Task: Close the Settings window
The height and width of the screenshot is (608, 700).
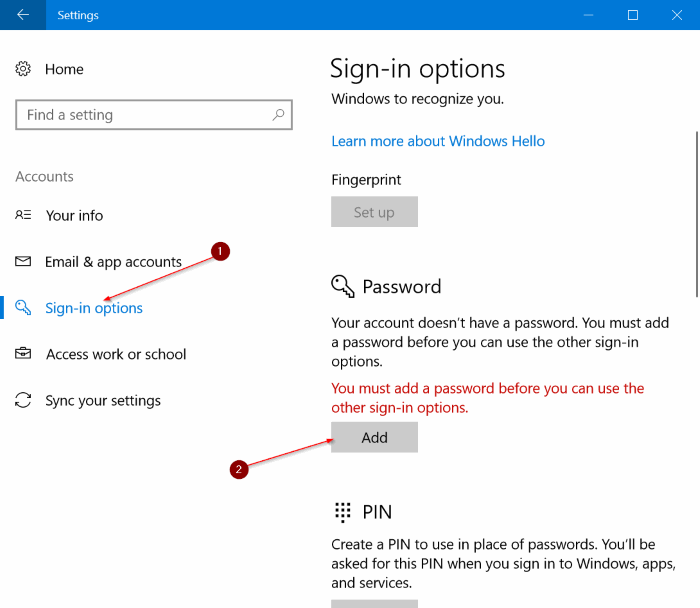Action: 677,15
